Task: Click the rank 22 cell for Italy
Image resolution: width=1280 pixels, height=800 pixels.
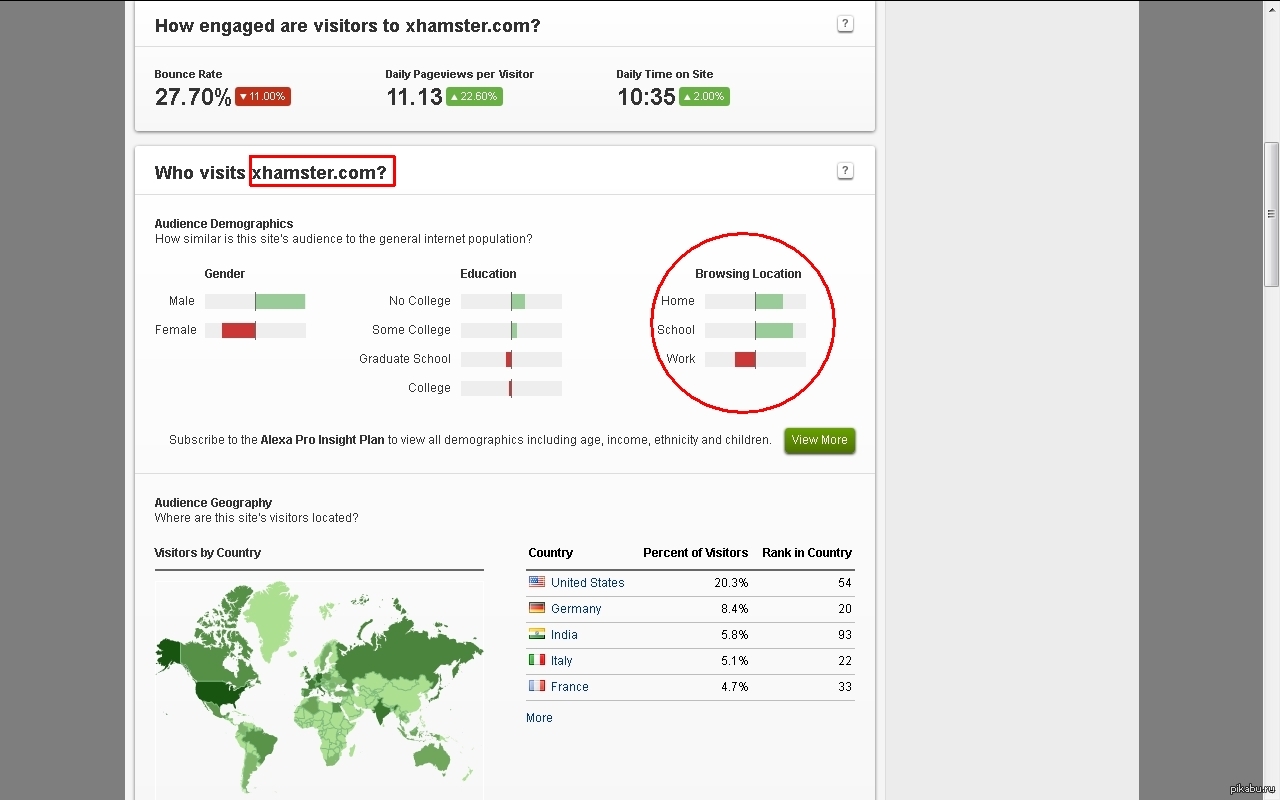Action: 845,661
